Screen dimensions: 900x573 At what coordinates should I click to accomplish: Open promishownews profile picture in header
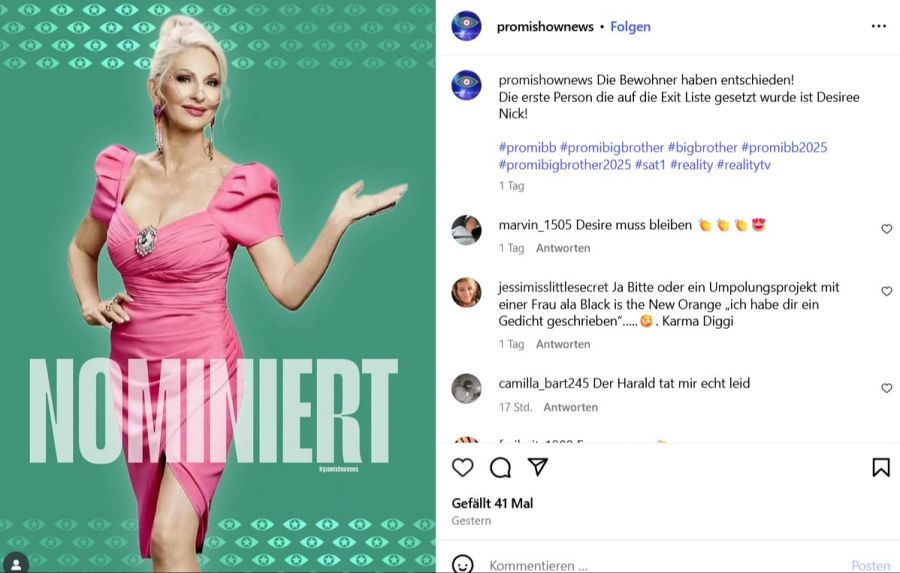tap(466, 26)
